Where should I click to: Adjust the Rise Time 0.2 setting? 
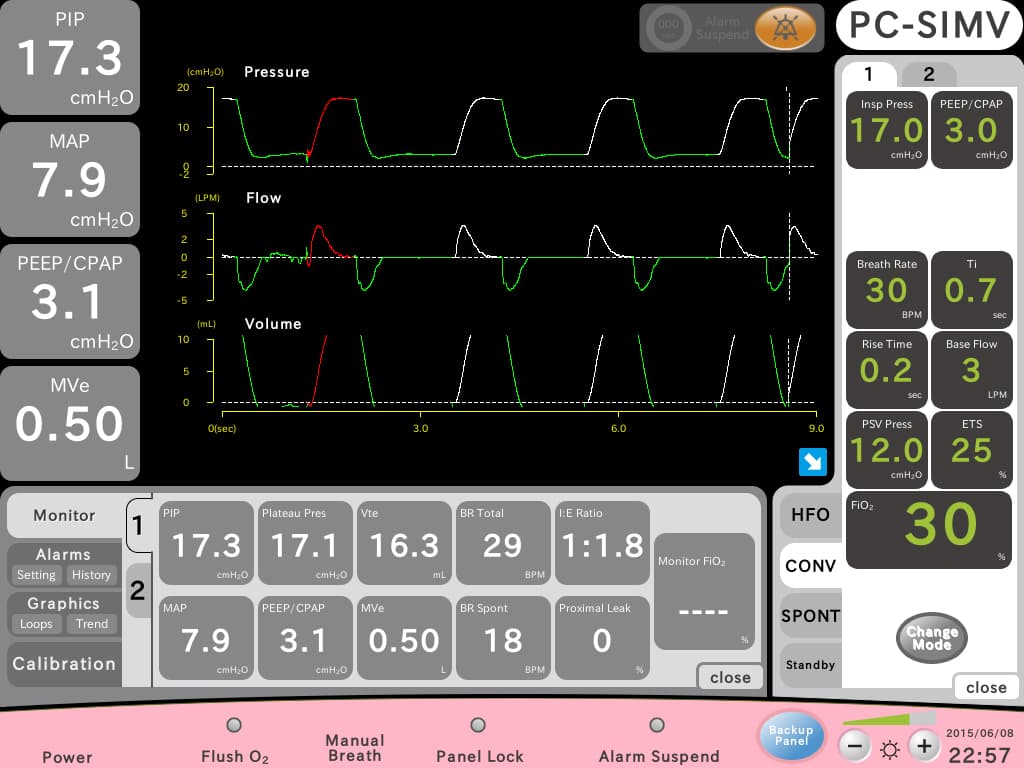click(x=886, y=370)
